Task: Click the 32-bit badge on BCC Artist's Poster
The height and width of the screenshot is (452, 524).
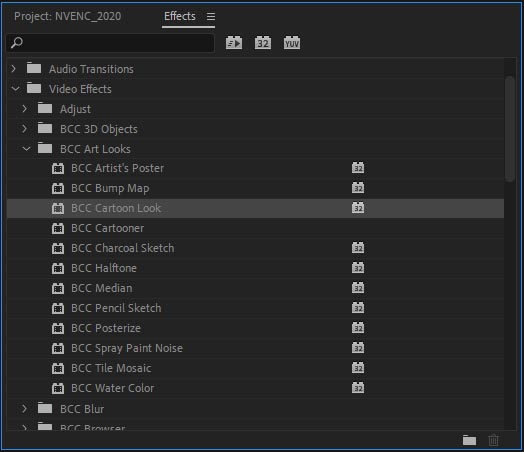Action: pyautogui.click(x=358, y=168)
